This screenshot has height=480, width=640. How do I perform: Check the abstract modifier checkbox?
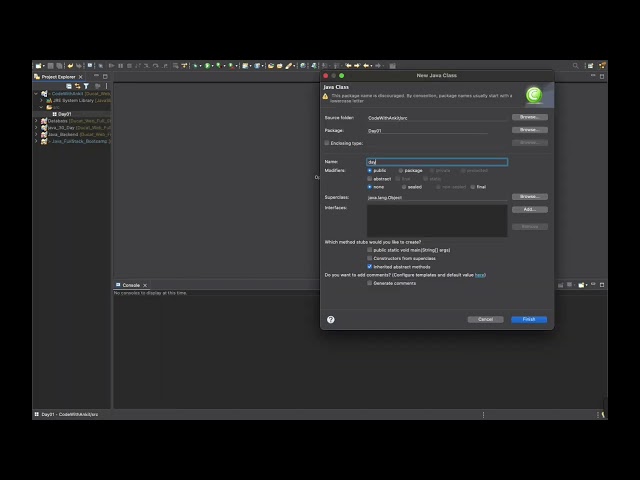370,179
